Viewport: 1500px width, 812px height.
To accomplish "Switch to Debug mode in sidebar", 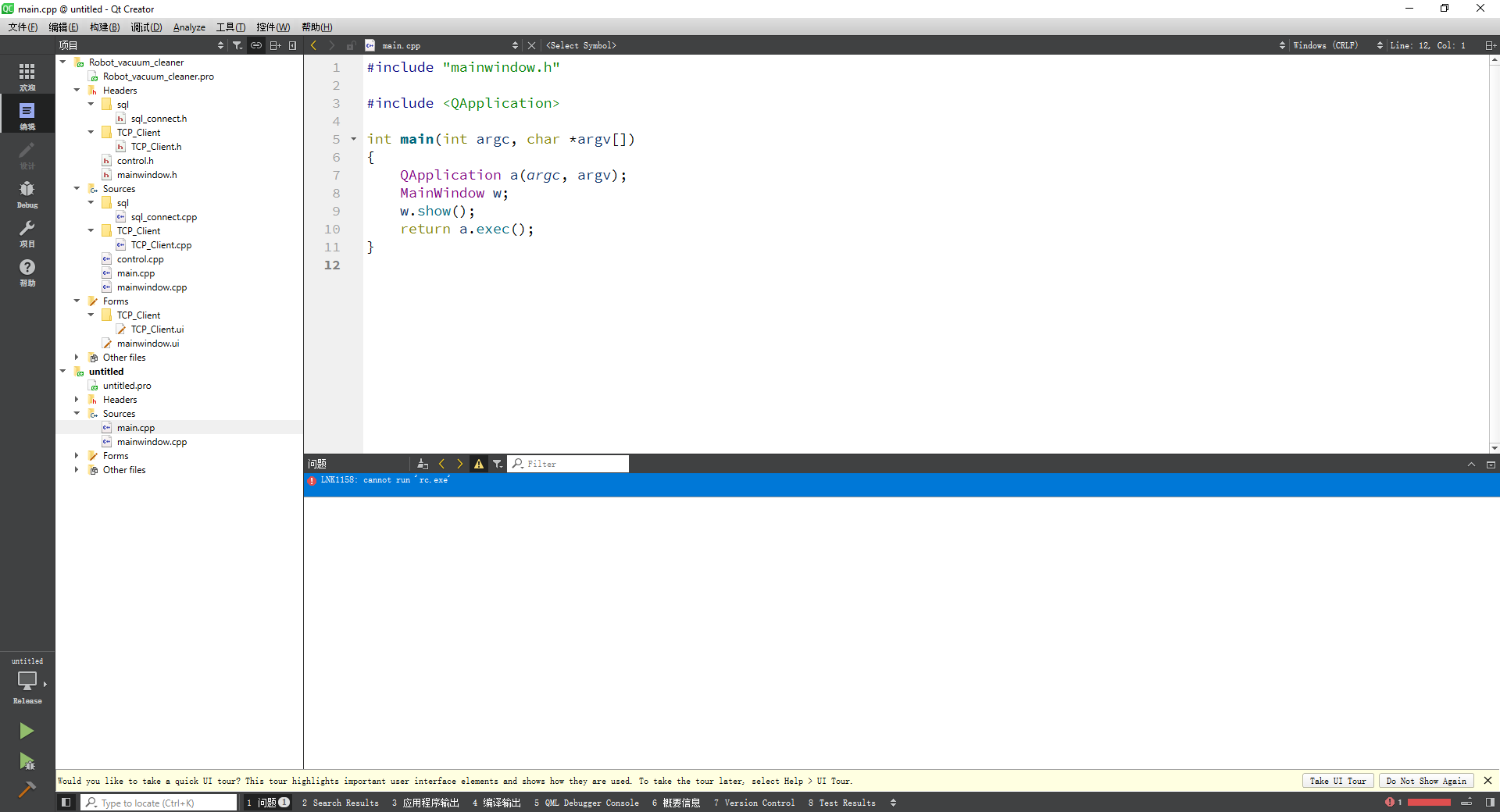I will click(x=27, y=193).
